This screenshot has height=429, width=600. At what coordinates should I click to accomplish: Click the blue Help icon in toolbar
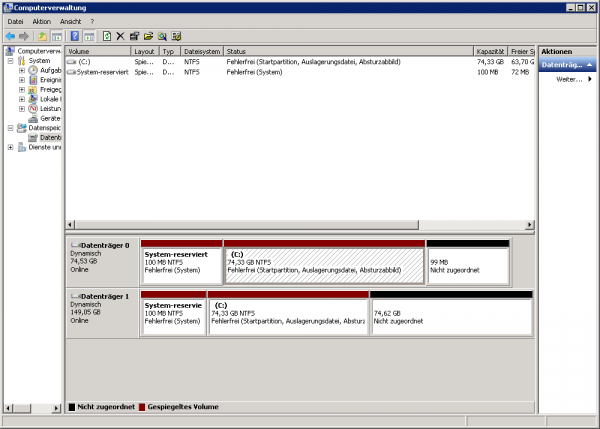75,36
